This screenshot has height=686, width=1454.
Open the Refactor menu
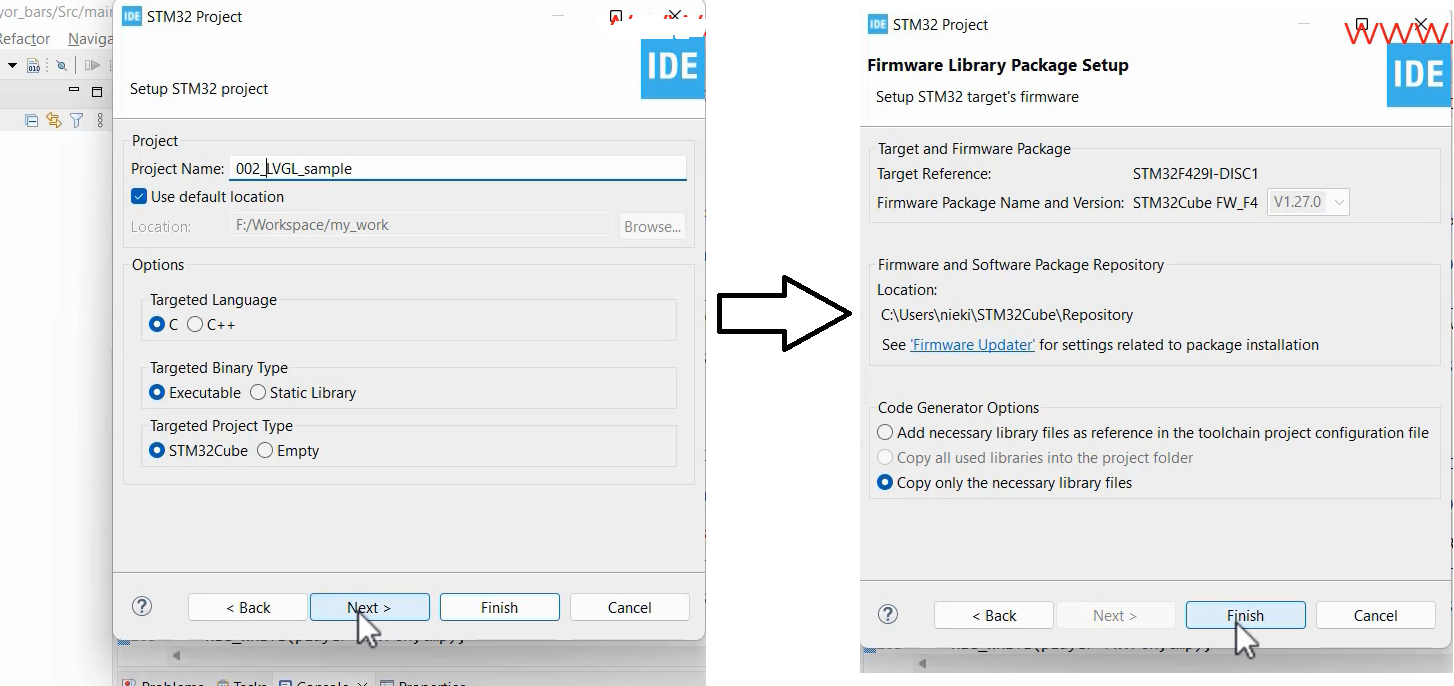pos(25,39)
